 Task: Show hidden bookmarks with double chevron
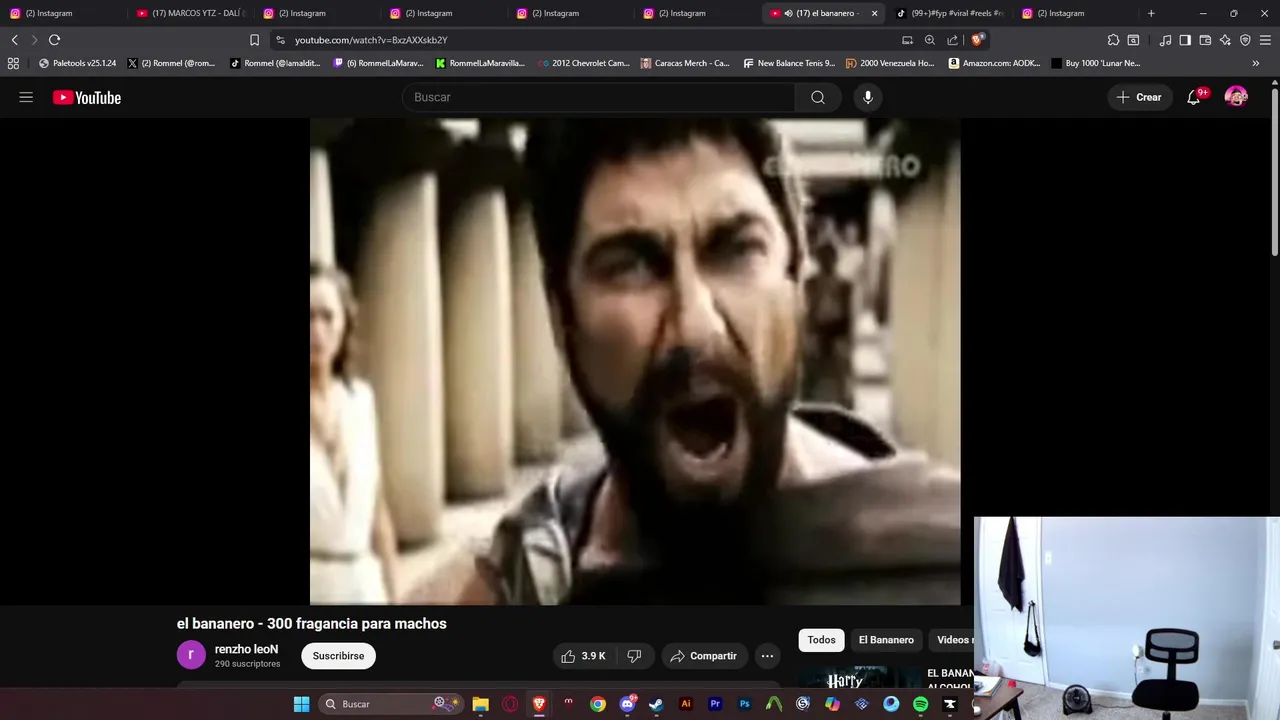pyautogui.click(x=1256, y=63)
